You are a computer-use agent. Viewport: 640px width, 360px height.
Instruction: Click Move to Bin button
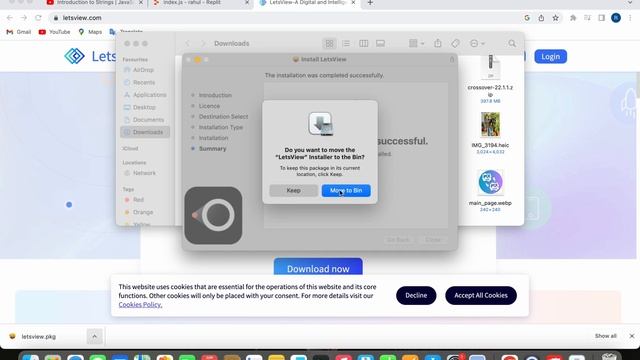click(x=346, y=191)
